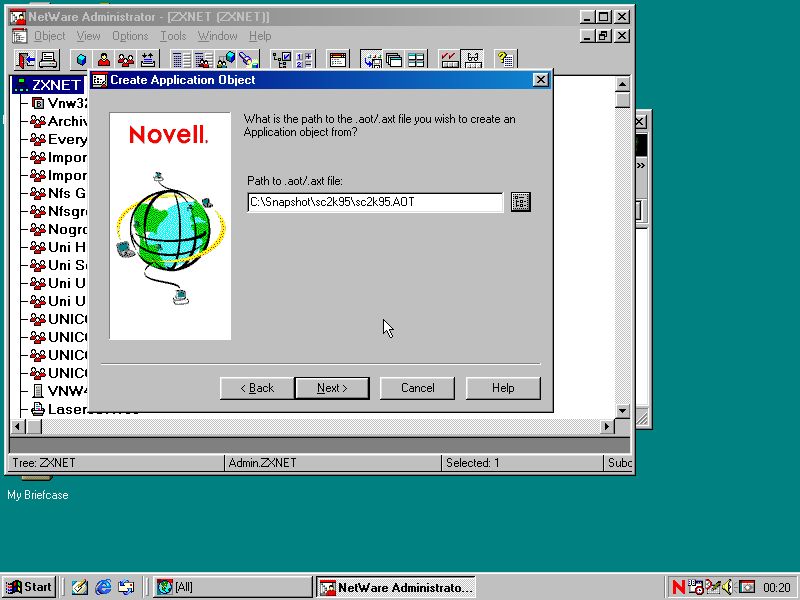Click the Create User toolbar icon
This screenshot has height=600, width=800.
104,60
